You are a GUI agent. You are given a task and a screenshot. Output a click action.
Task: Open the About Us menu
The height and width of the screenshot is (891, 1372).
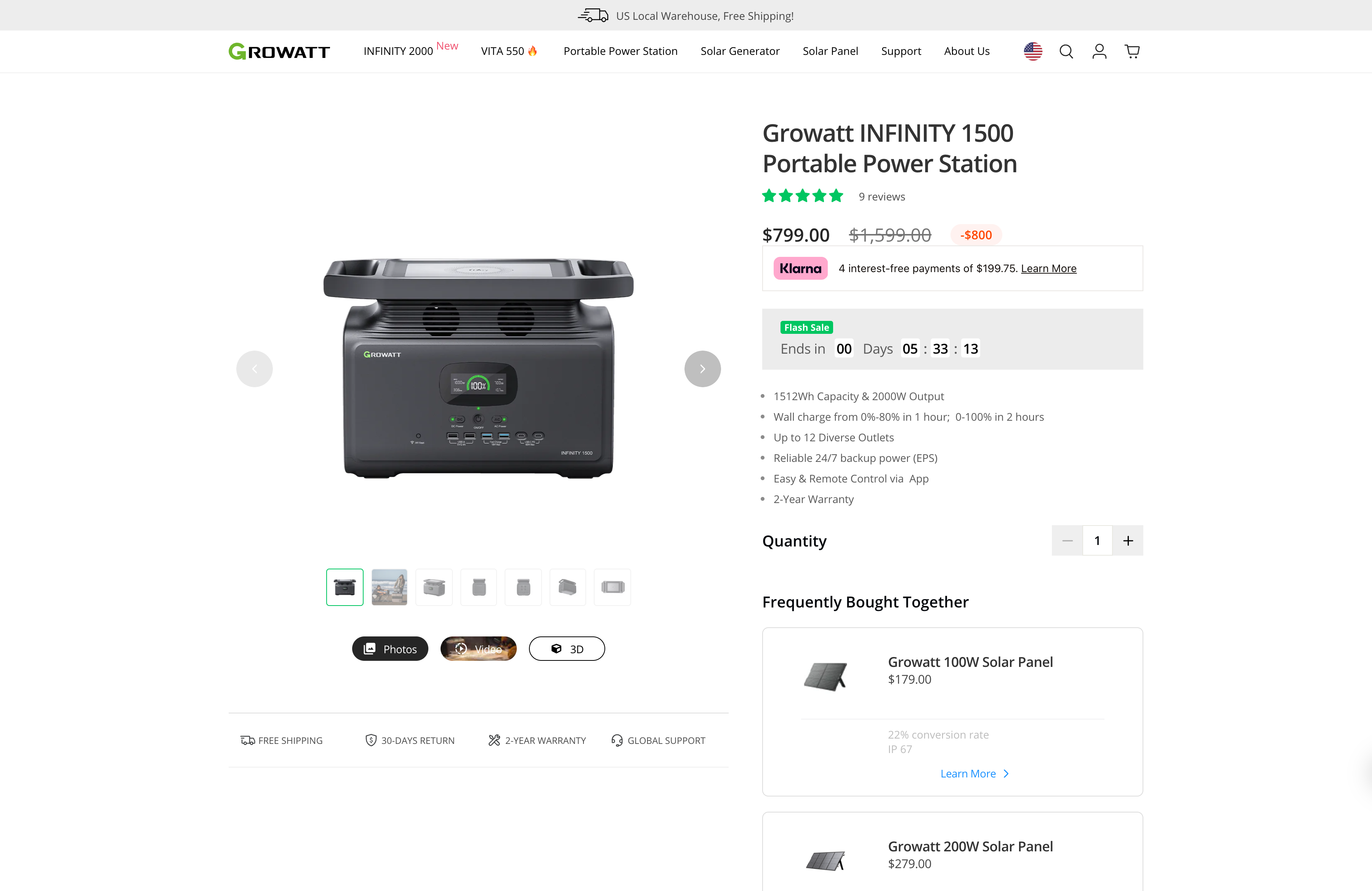[x=966, y=51]
